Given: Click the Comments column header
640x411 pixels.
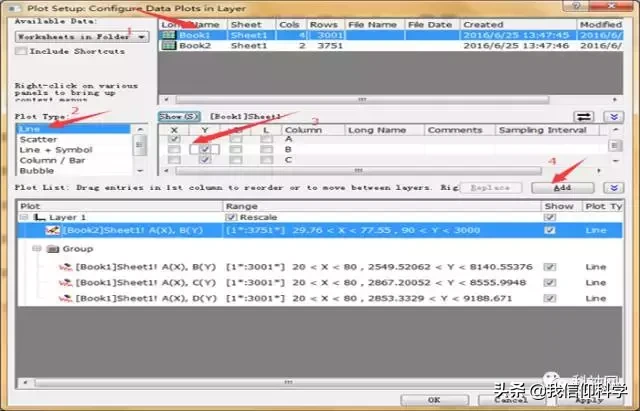Looking at the screenshot, I should click(459, 130).
